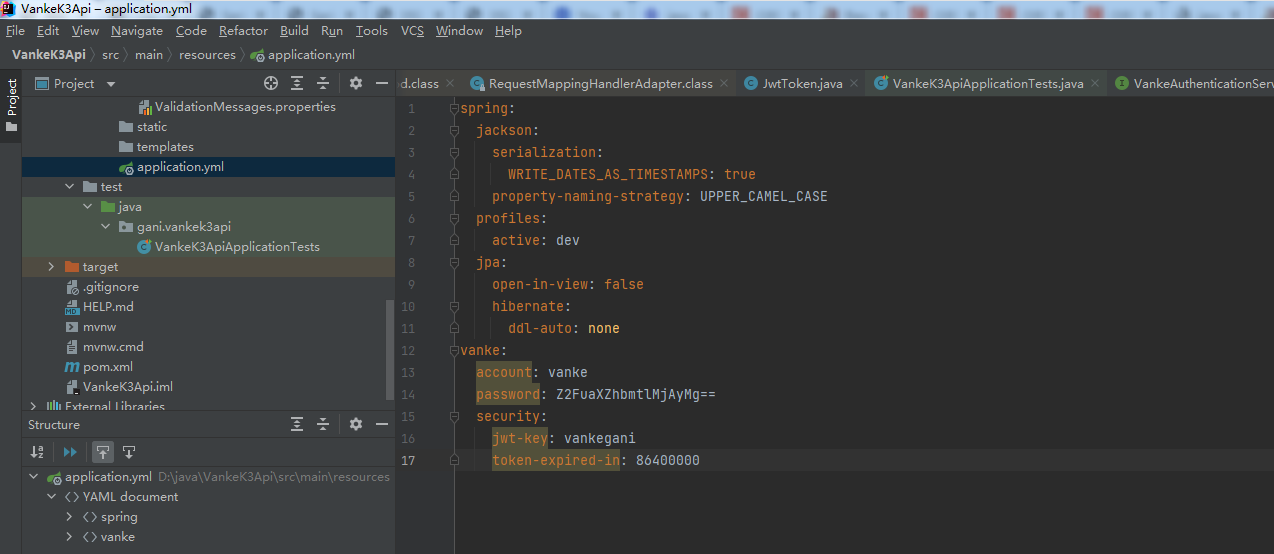This screenshot has width=1274, height=554.
Task: Toggle the Project side stripe button
Action: pos(11,105)
